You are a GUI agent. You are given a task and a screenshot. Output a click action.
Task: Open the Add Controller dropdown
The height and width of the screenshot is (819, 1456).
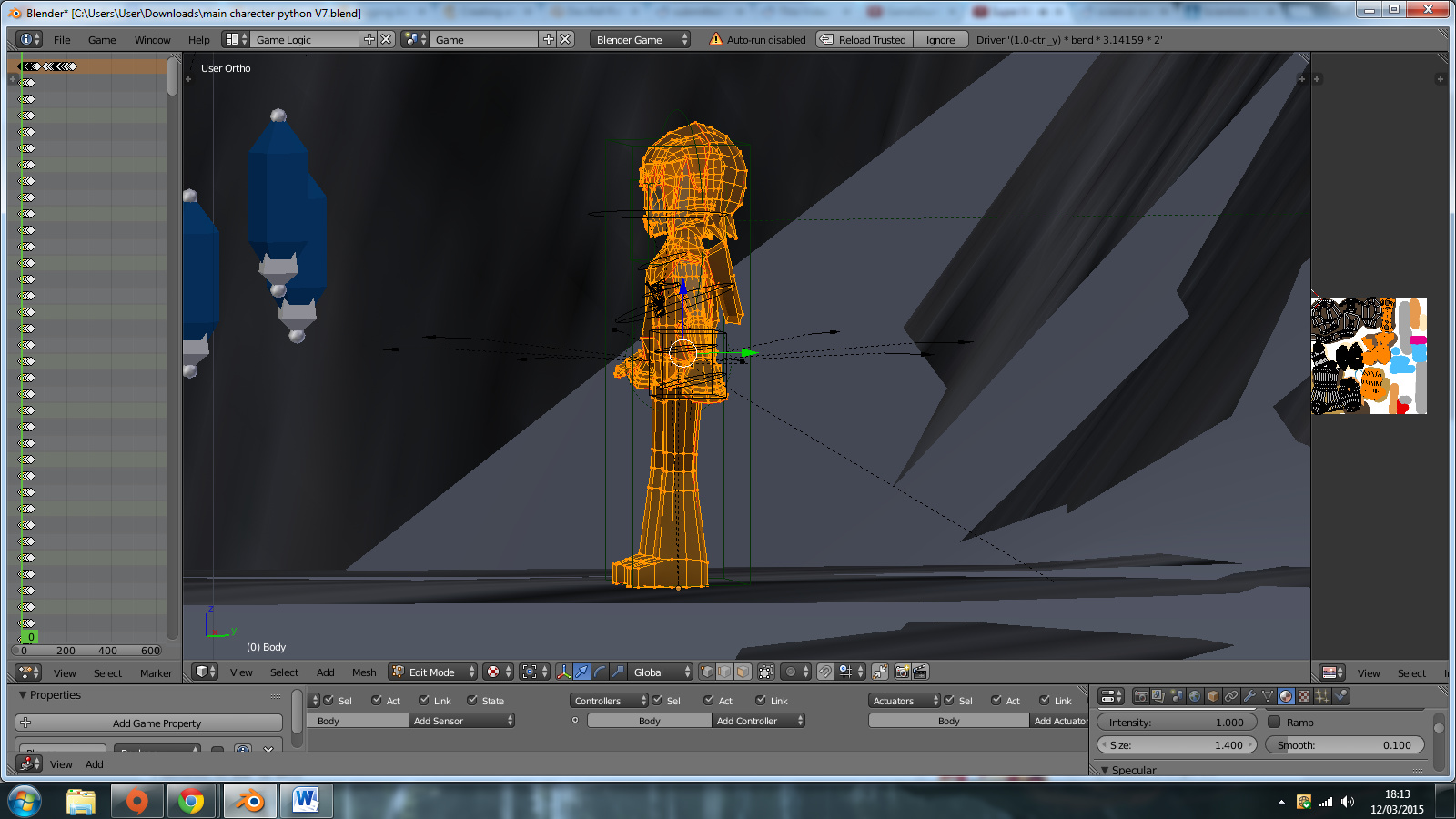[x=759, y=721]
